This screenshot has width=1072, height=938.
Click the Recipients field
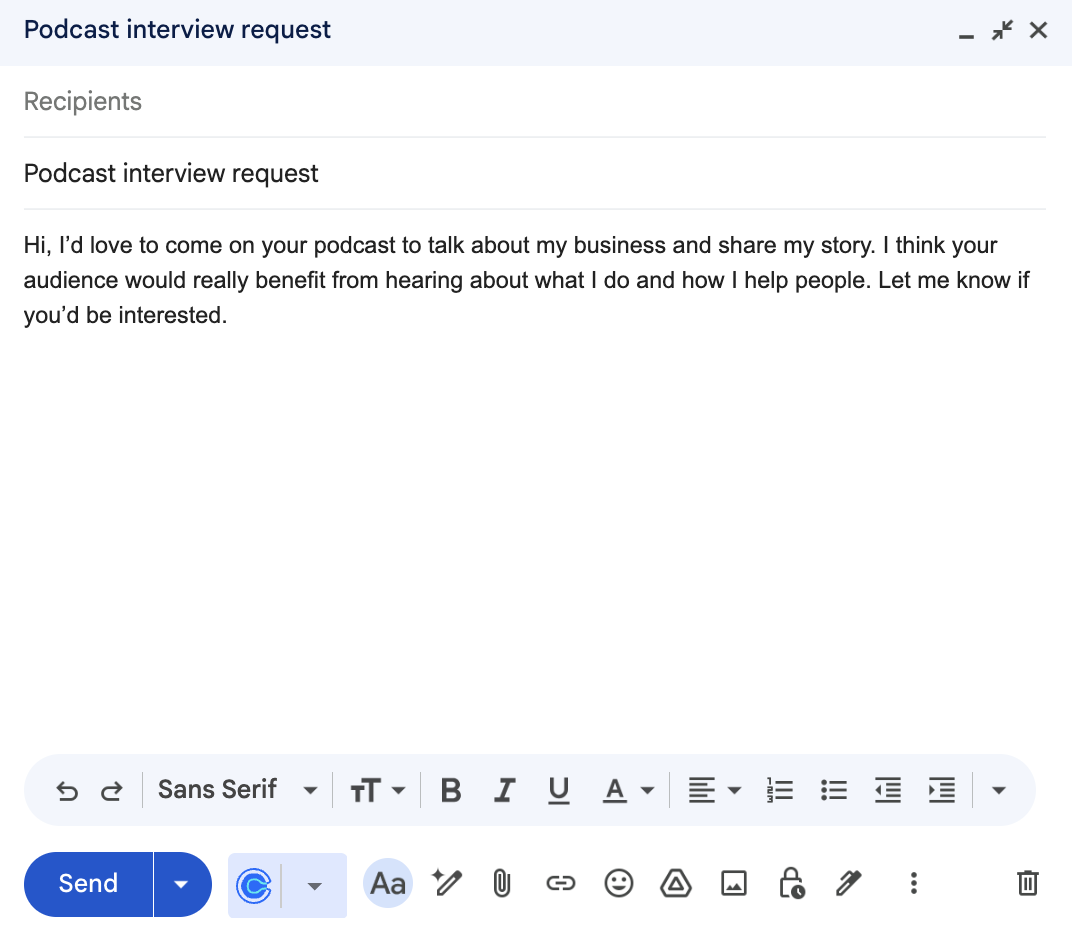click(x=535, y=102)
